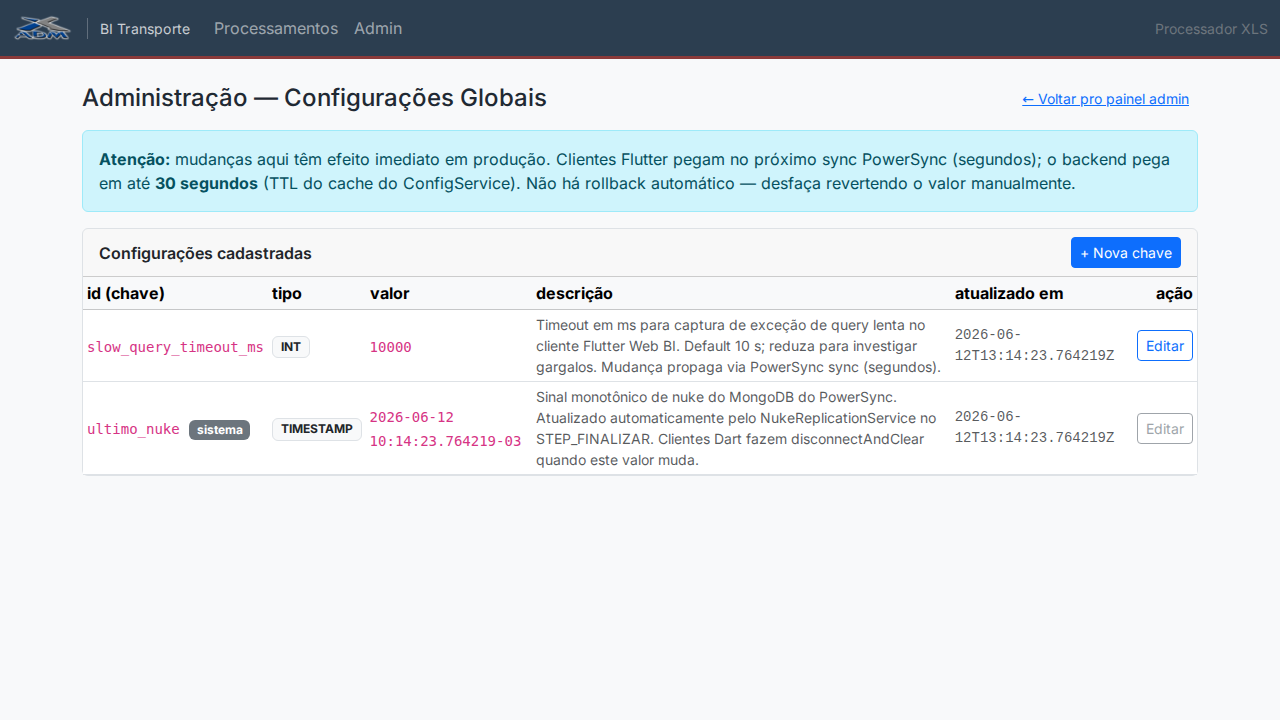Select the value 10000
Image resolution: width=1280 pixels, height=720 pixels.
(x=391, y=347)
